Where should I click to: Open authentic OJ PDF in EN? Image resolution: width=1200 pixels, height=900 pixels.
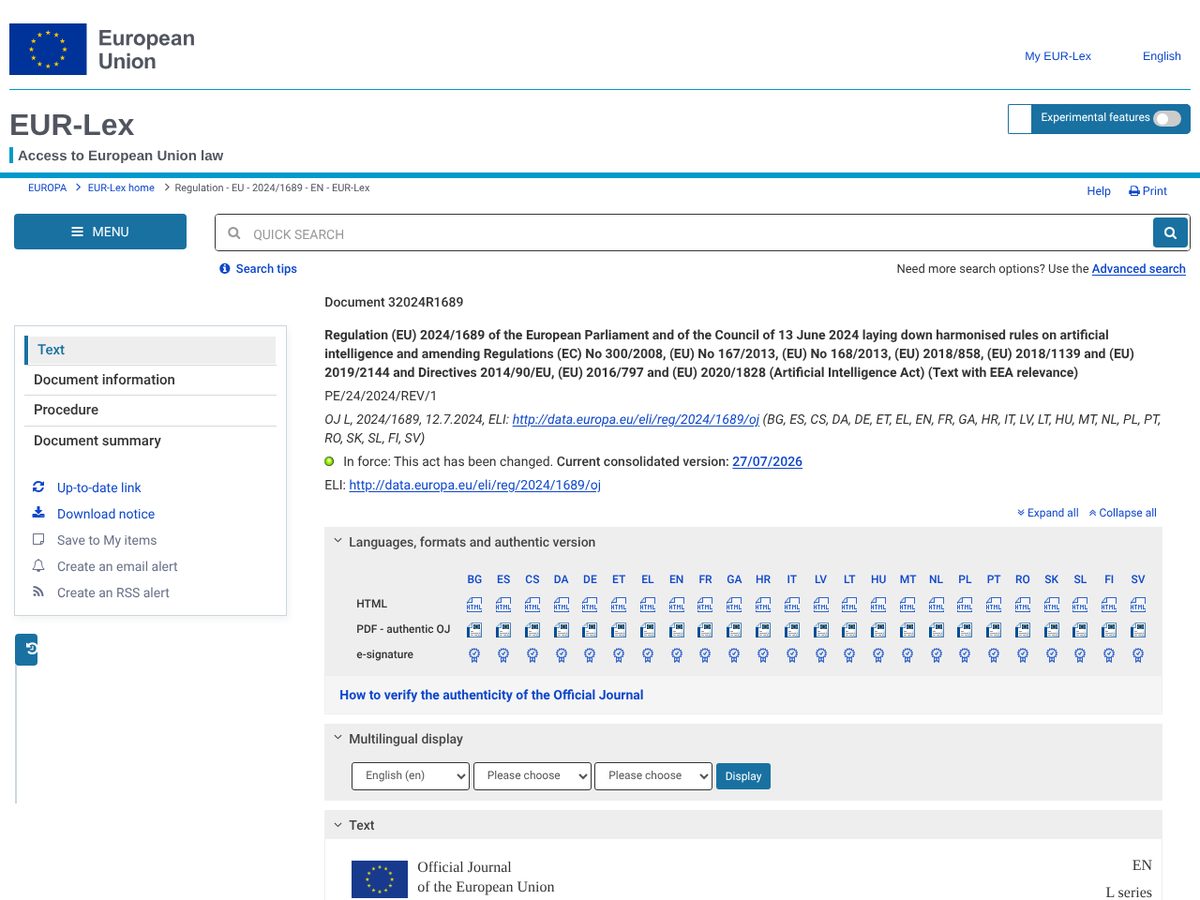(676, 630)
